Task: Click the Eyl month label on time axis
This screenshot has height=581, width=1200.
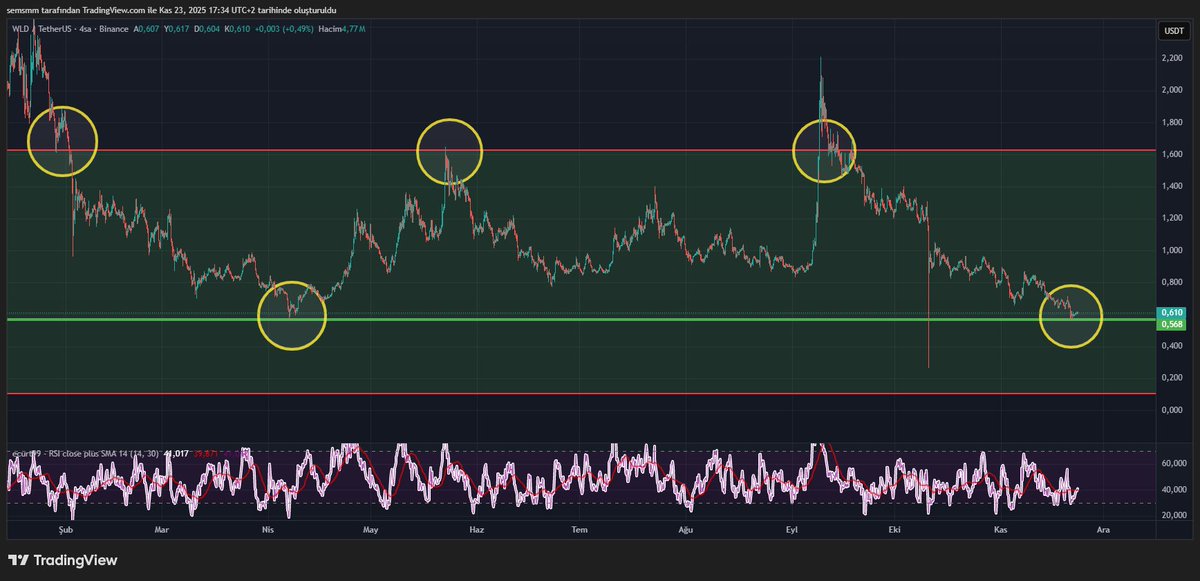Action: 791,528
